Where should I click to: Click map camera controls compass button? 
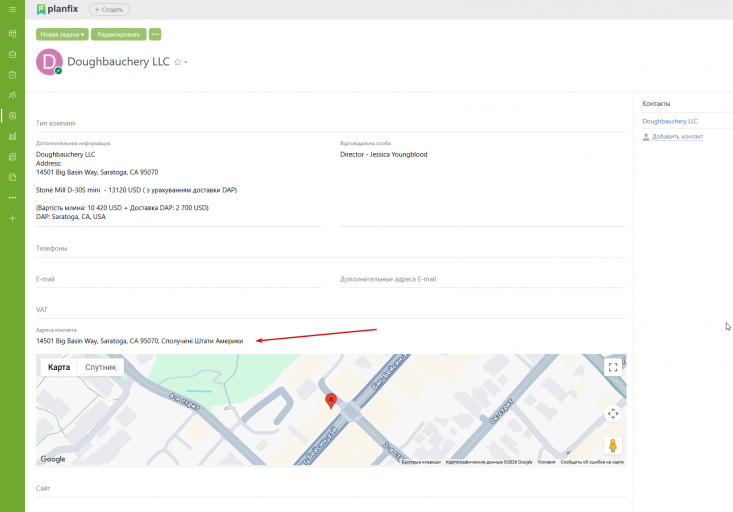pyautogui.click(x=613, y=414)
